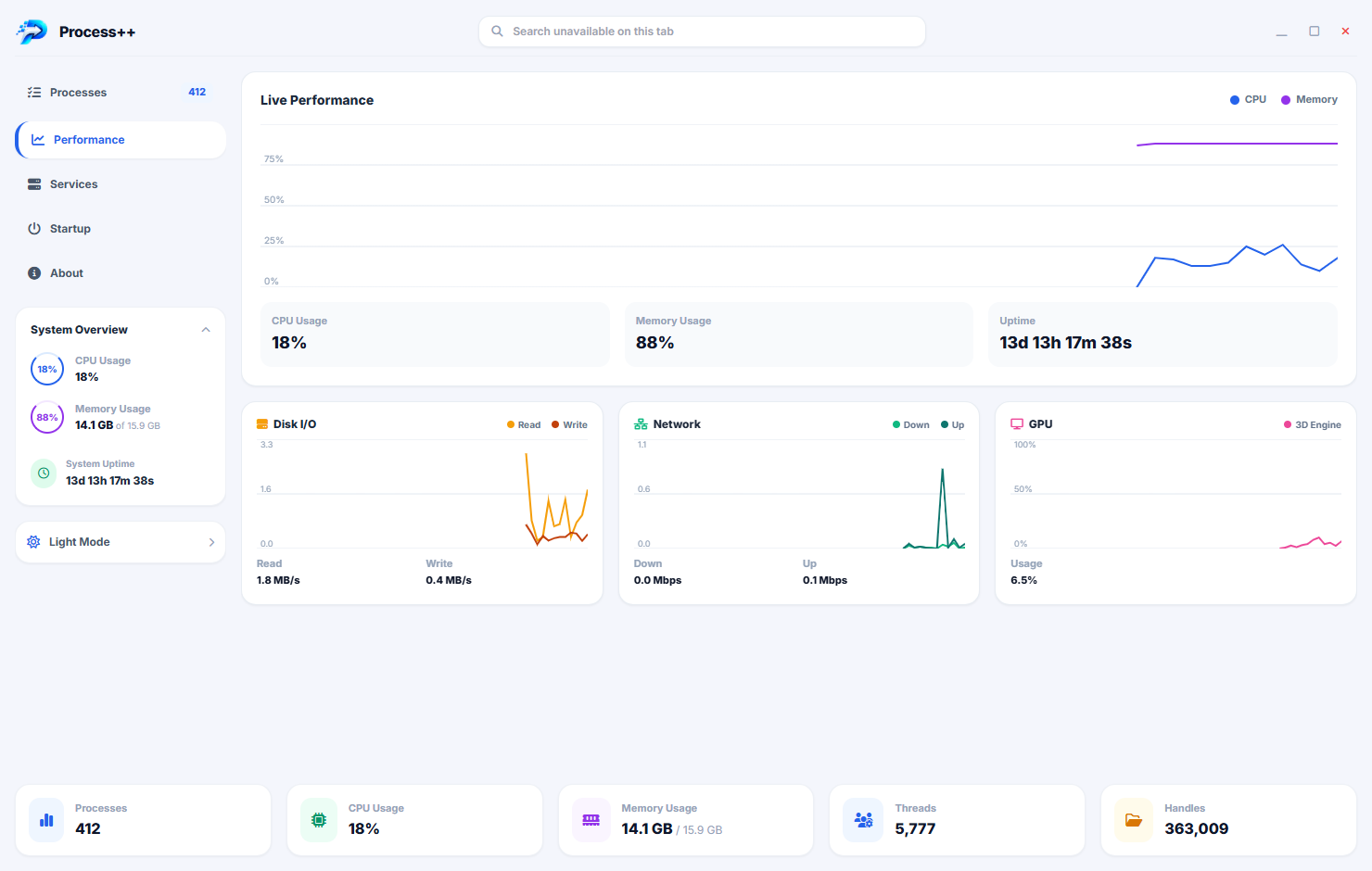Click the 75% axis label on chart

pos(273,159)
